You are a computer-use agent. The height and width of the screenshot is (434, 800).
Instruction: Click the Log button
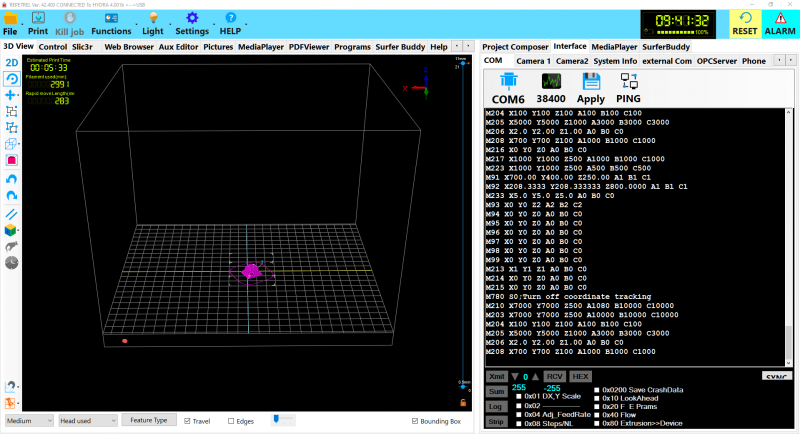click(x=495, y=407)
